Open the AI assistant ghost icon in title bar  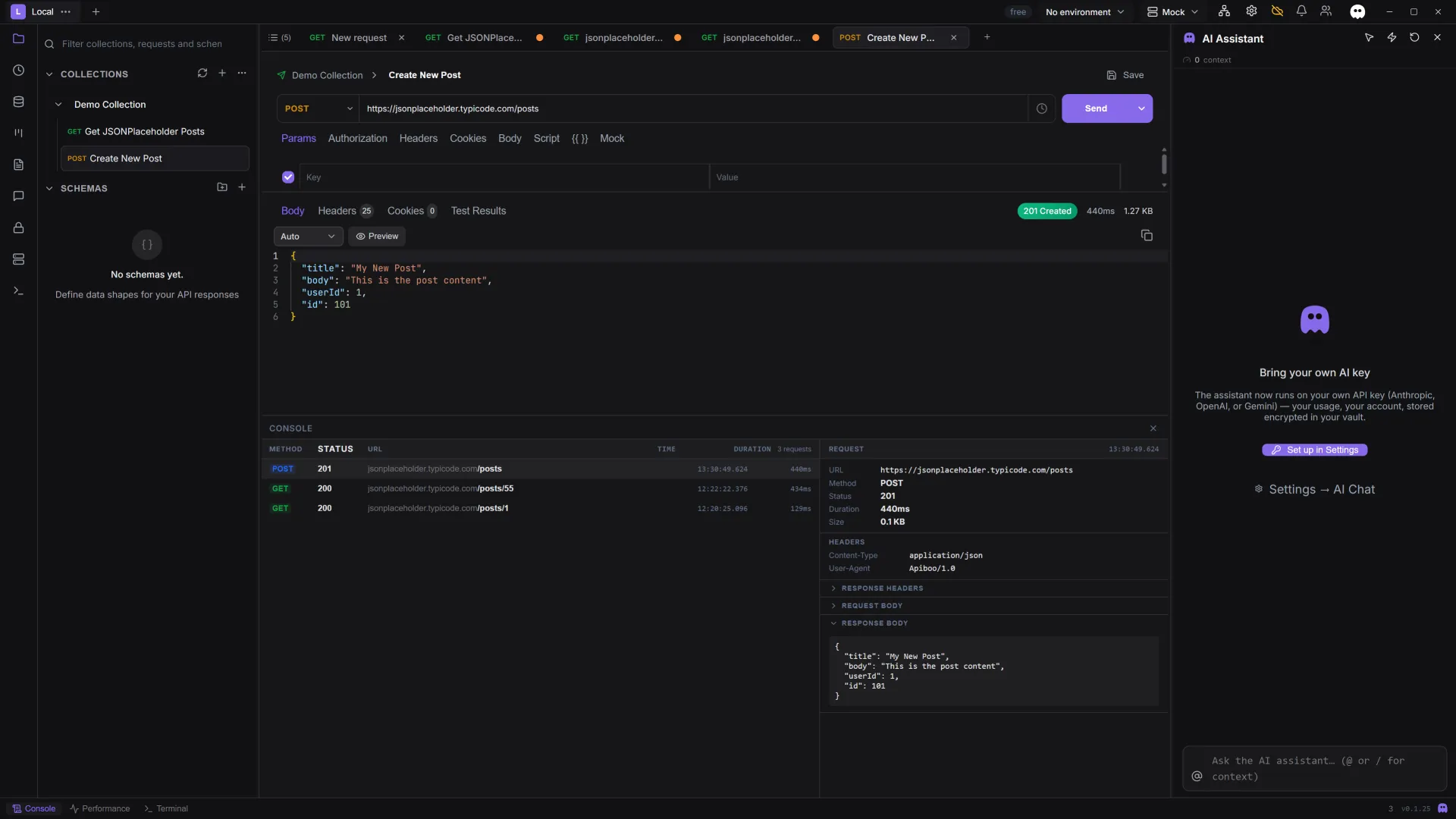[x=1357, y=11]
